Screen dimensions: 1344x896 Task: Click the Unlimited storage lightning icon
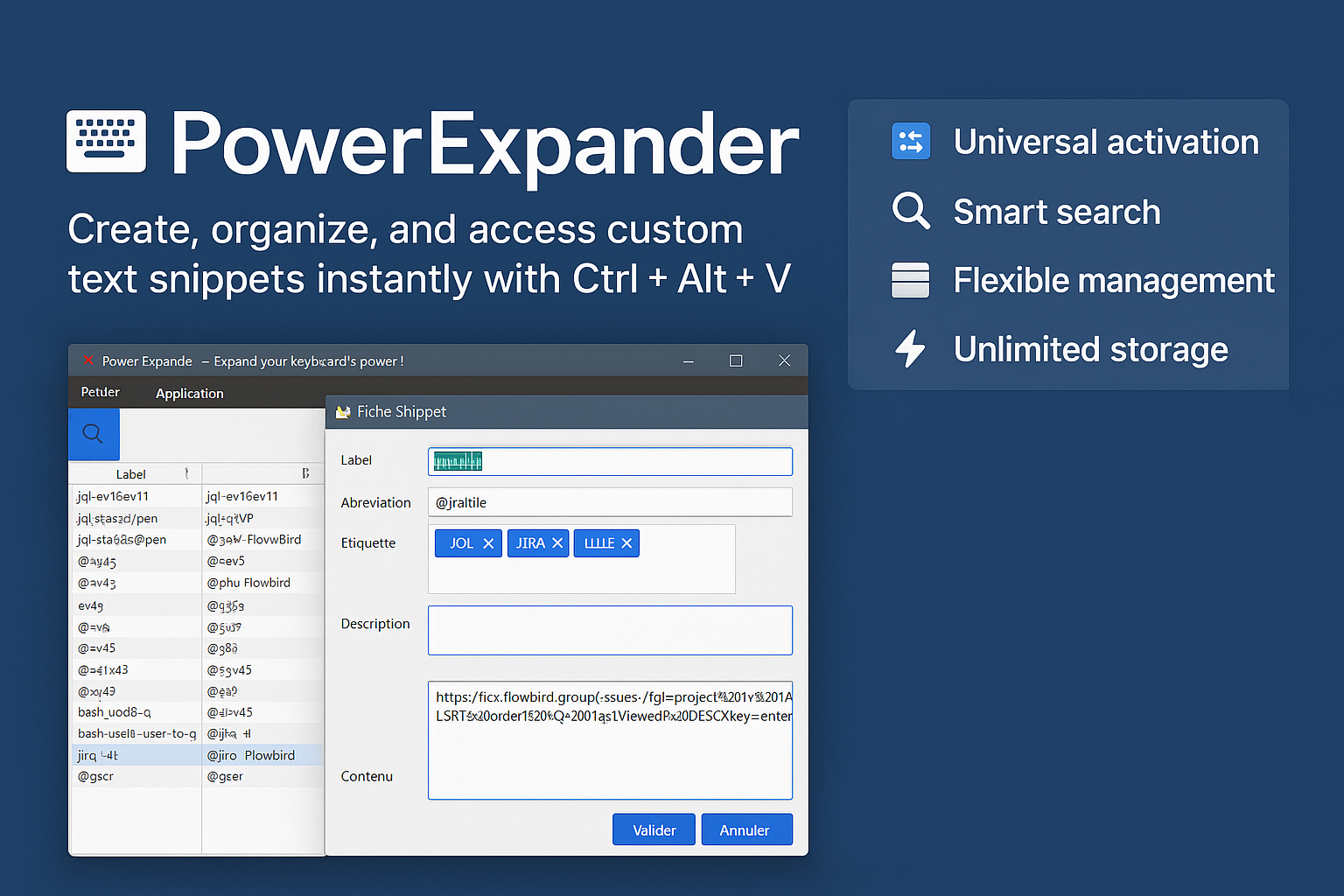910,349
